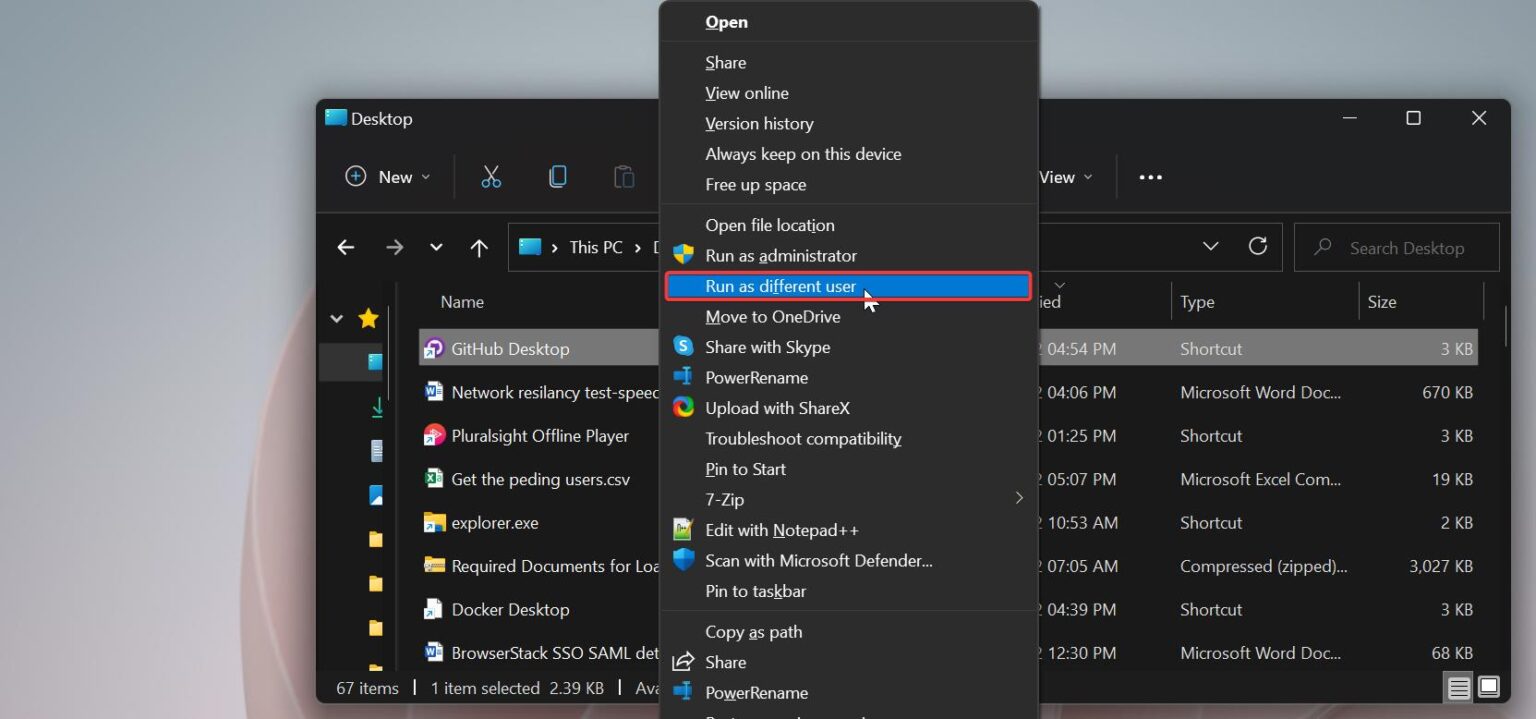The image size is (1536, 719).
Task: Click the up-one-level arrow icon
Action: [478, 247]
